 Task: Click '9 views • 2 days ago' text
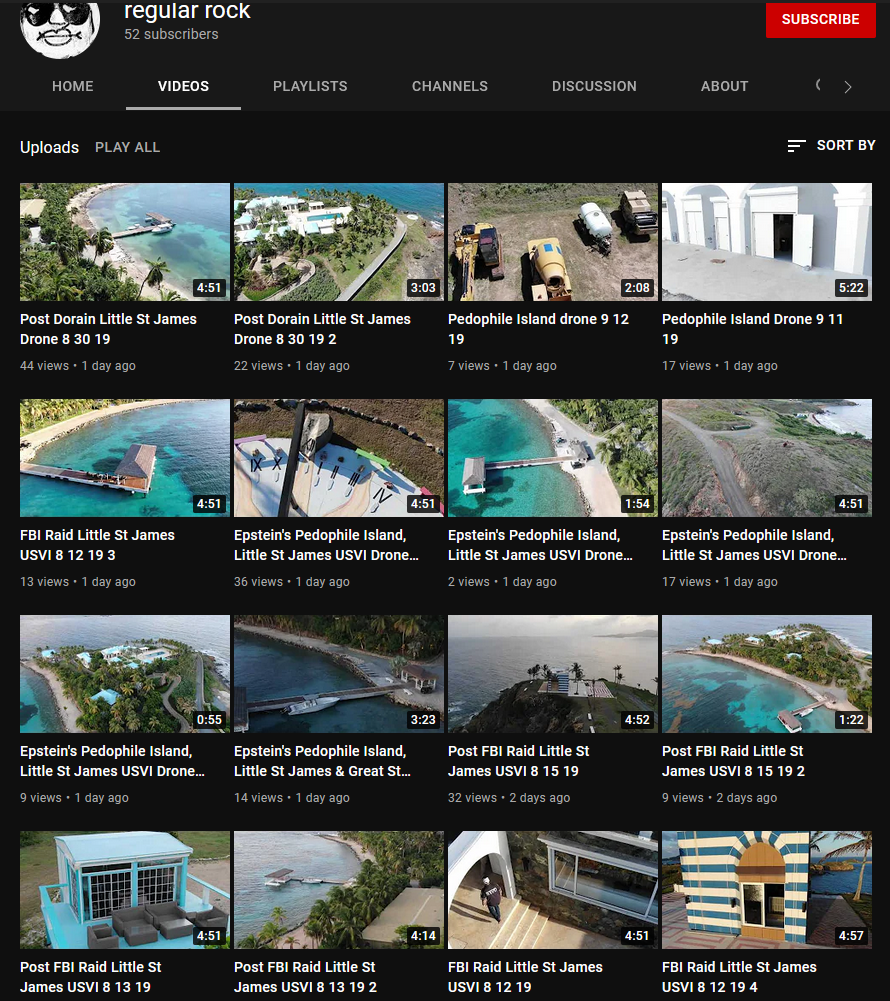(720, 797)
